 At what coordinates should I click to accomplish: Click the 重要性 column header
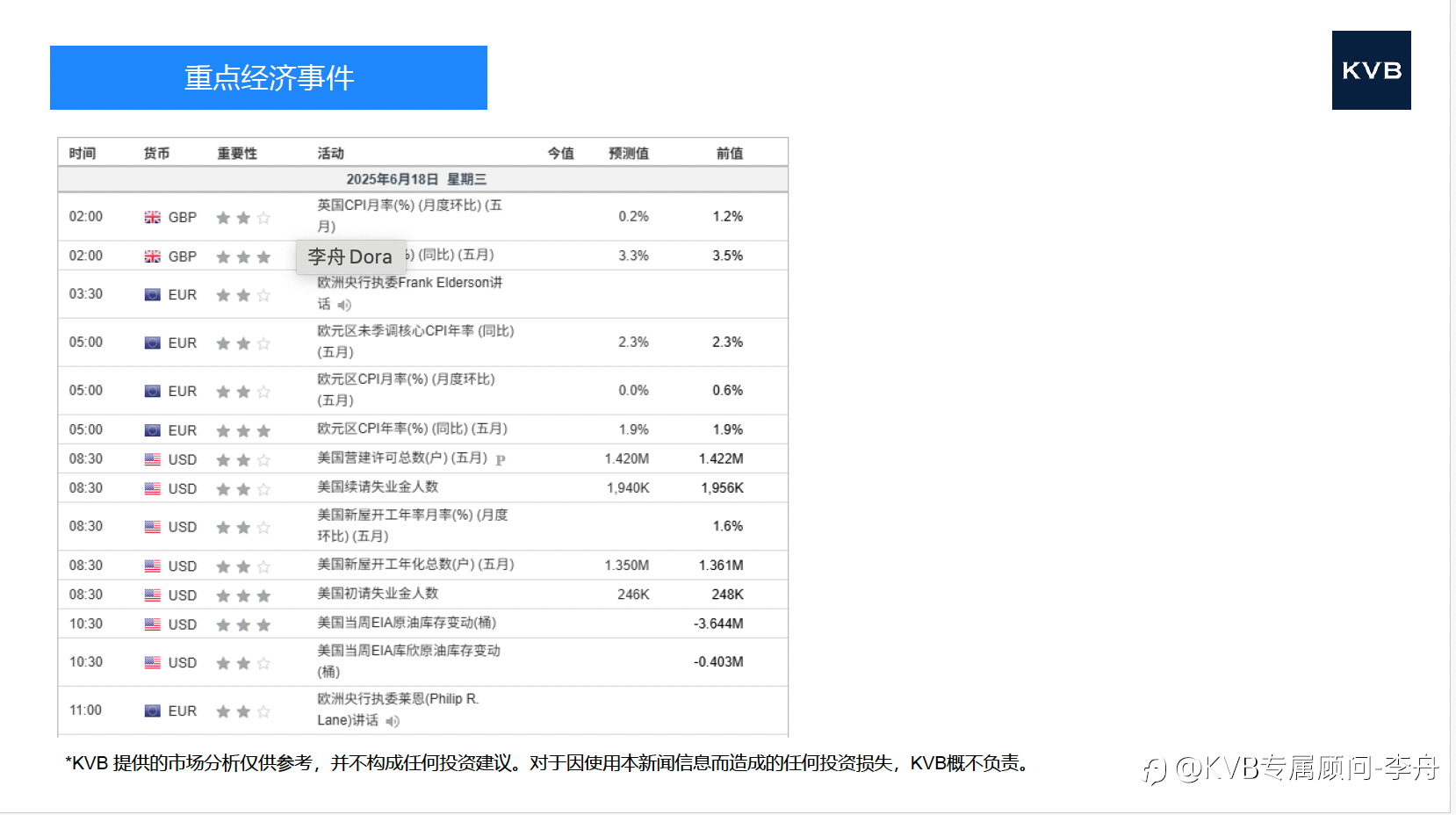click(x=237, y=153)
